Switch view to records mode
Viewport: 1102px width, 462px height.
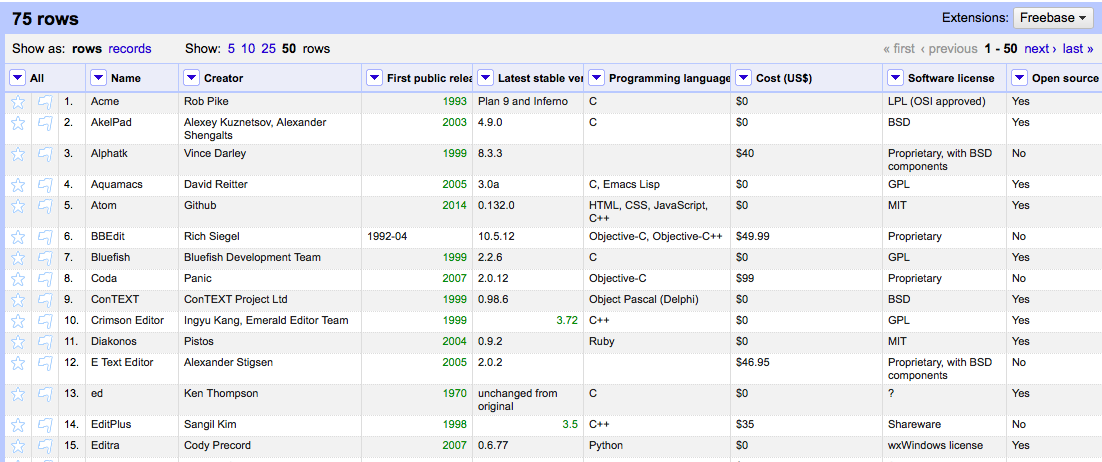click(130, 48)
